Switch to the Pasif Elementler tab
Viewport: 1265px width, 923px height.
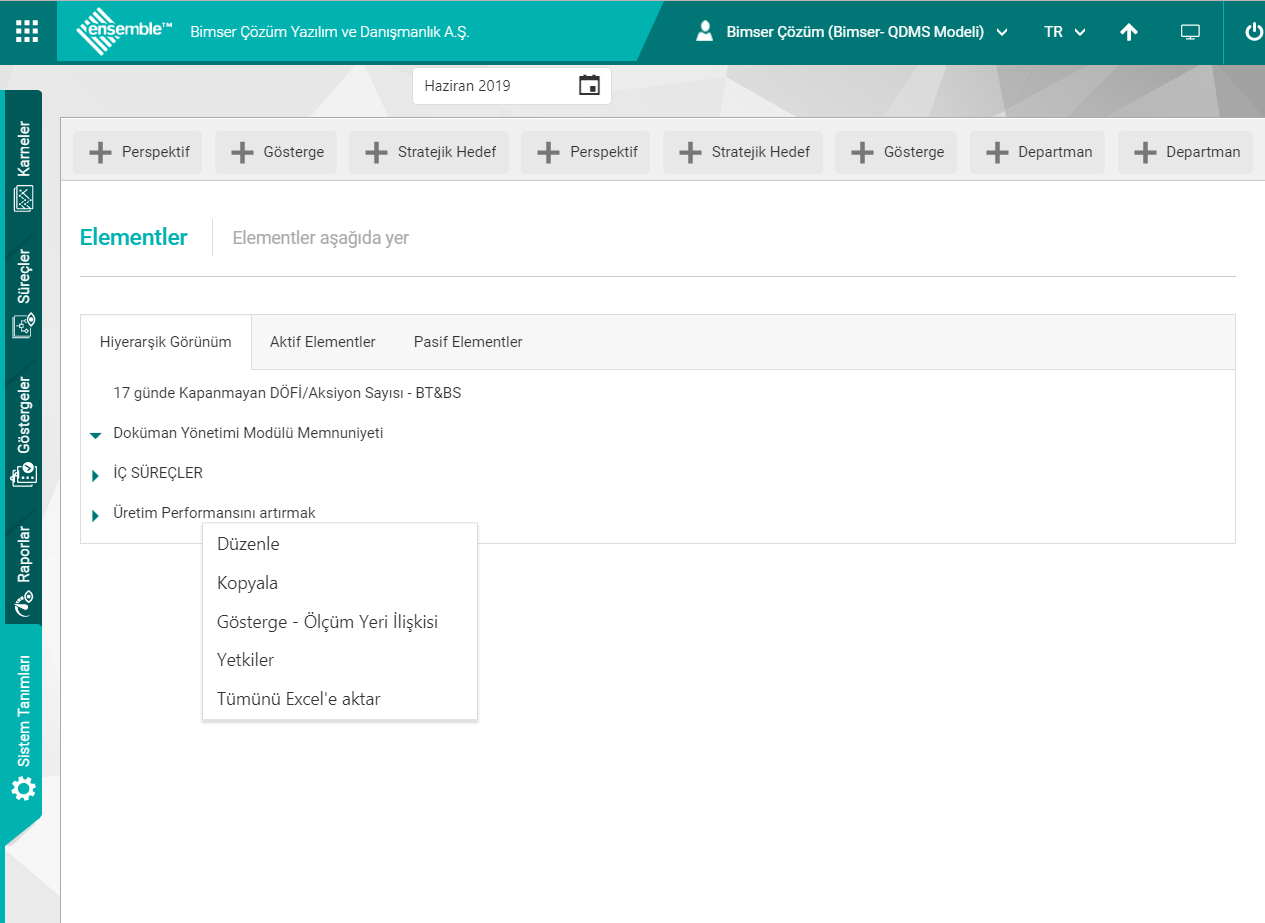tap(468, 342)
